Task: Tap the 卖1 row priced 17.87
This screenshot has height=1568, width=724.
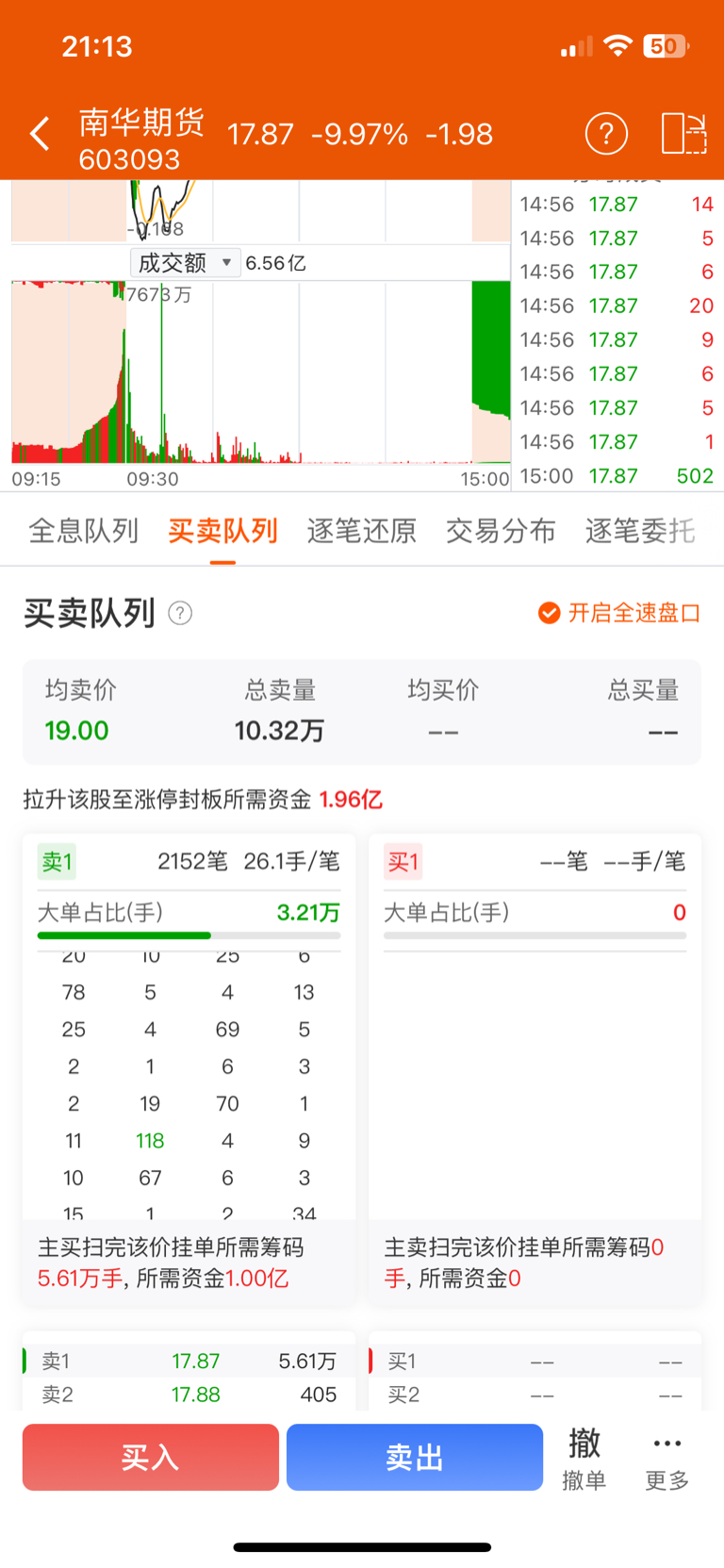Action: 189,1361
